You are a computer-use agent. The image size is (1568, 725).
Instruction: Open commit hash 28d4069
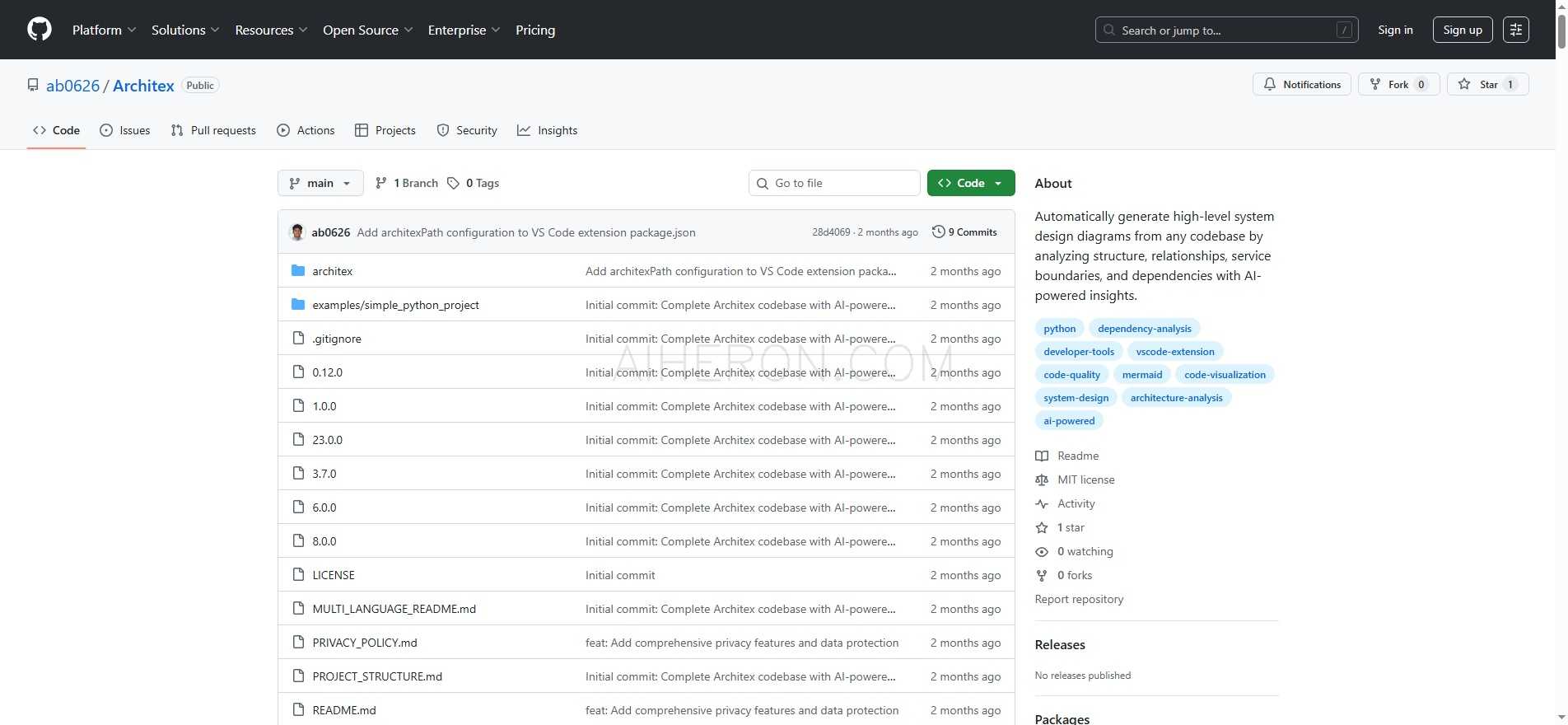tap(831, 232)
